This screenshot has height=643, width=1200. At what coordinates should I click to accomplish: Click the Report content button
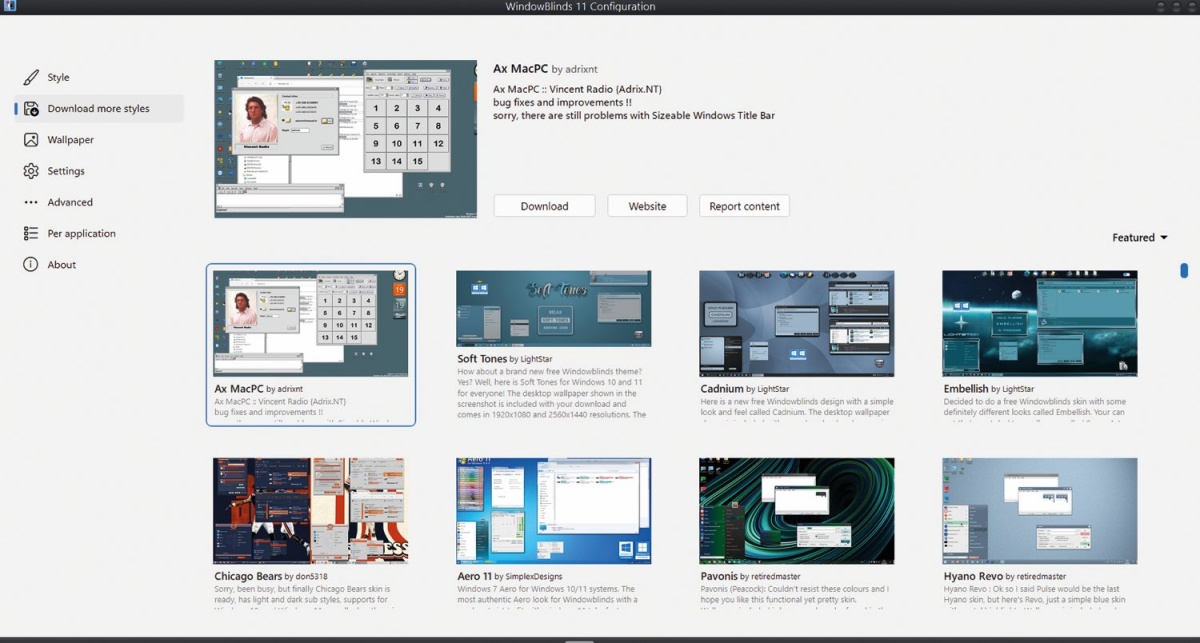[744, 206]
